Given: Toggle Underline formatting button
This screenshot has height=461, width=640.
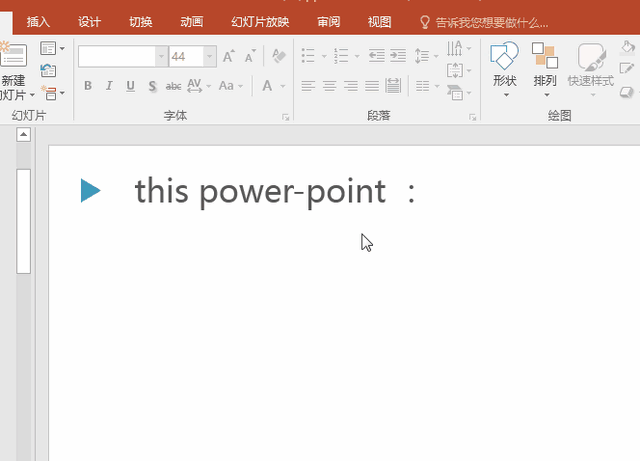Looking at the screenshot, I should pyautogui.click(x=130, y=86).
